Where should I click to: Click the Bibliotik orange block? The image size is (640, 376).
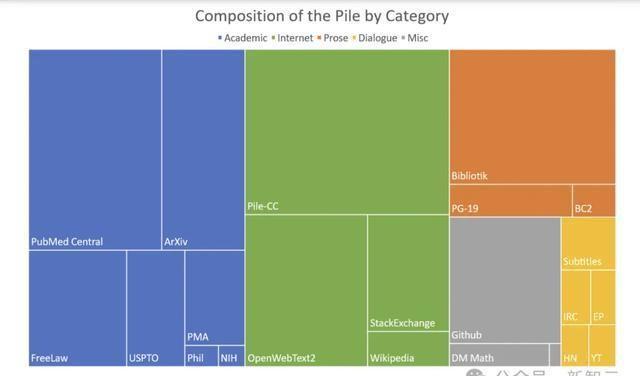coord(533,117)
